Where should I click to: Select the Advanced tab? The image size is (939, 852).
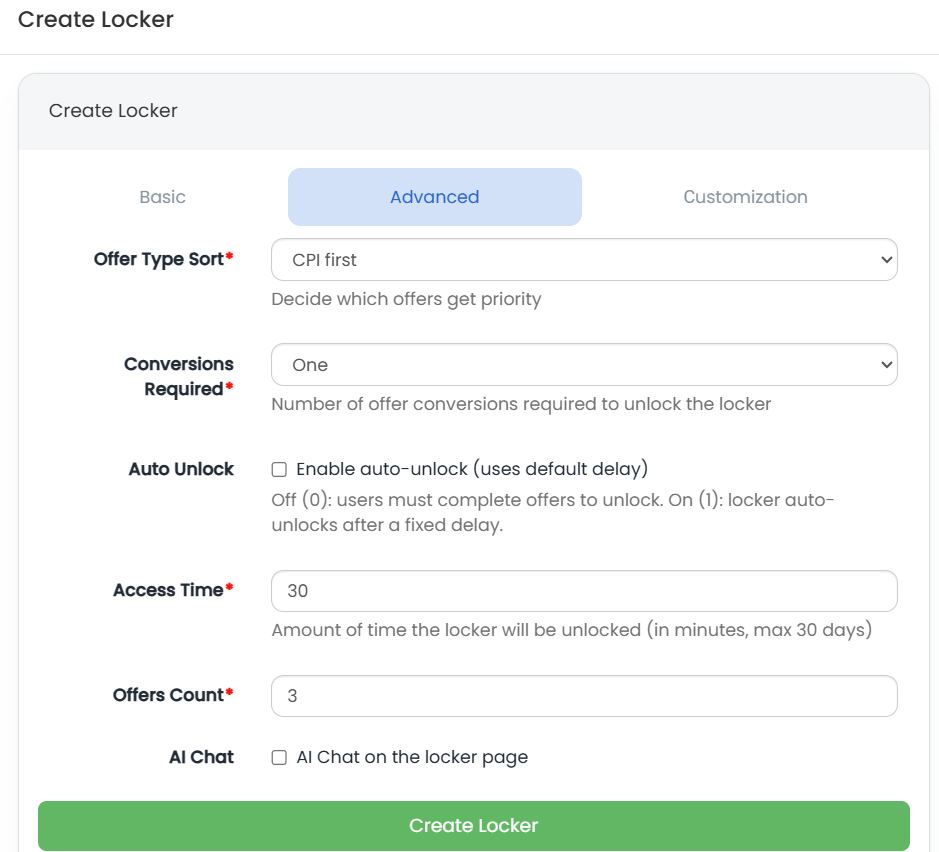coord(434,197)
